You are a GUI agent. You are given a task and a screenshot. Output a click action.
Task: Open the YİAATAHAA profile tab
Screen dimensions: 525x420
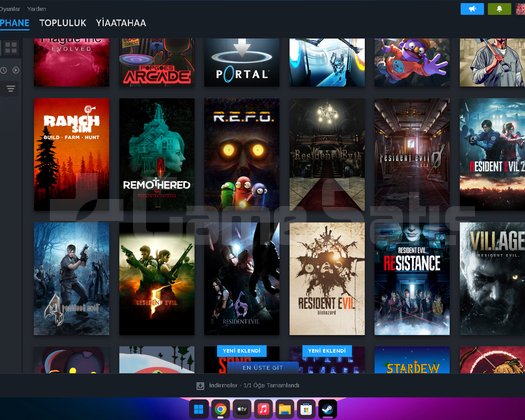click(121, 23)
